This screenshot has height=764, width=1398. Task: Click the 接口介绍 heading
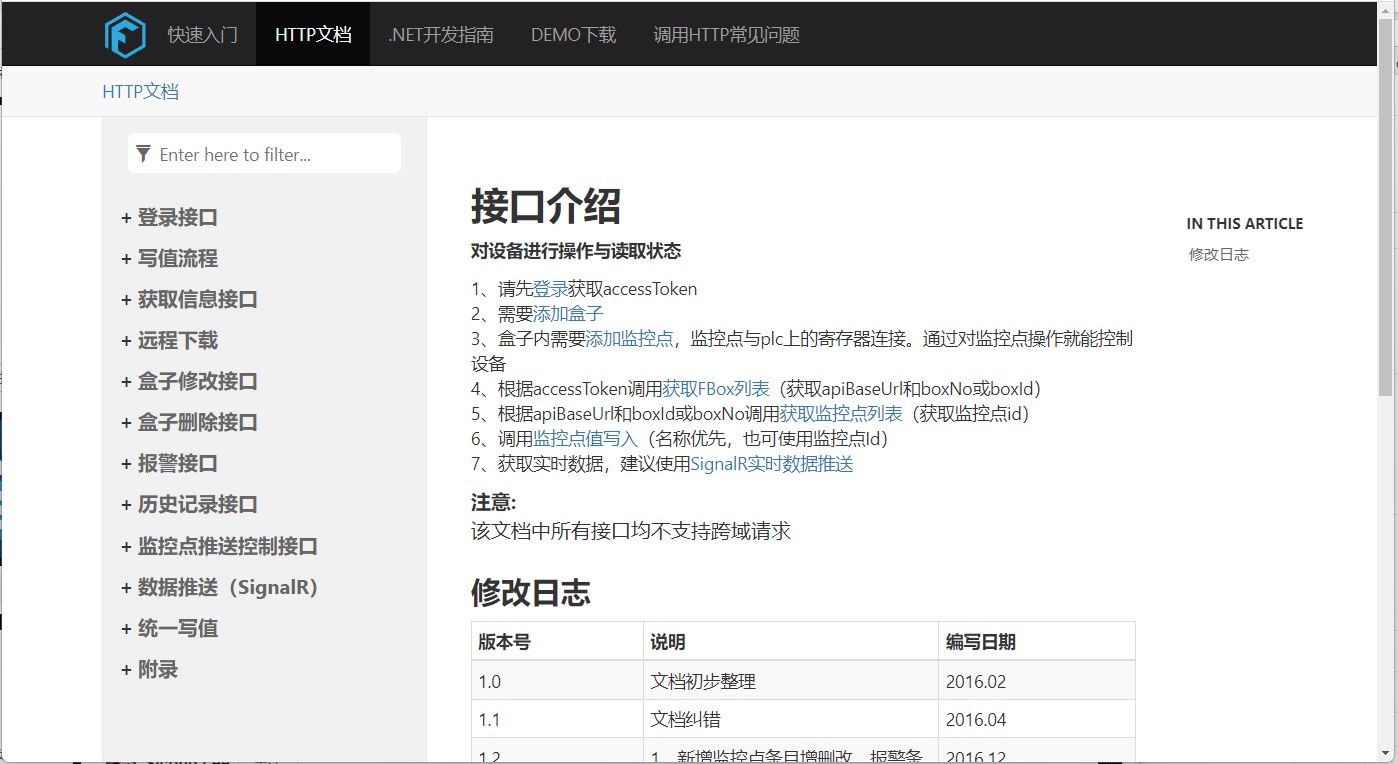click(x=546, y=207)
